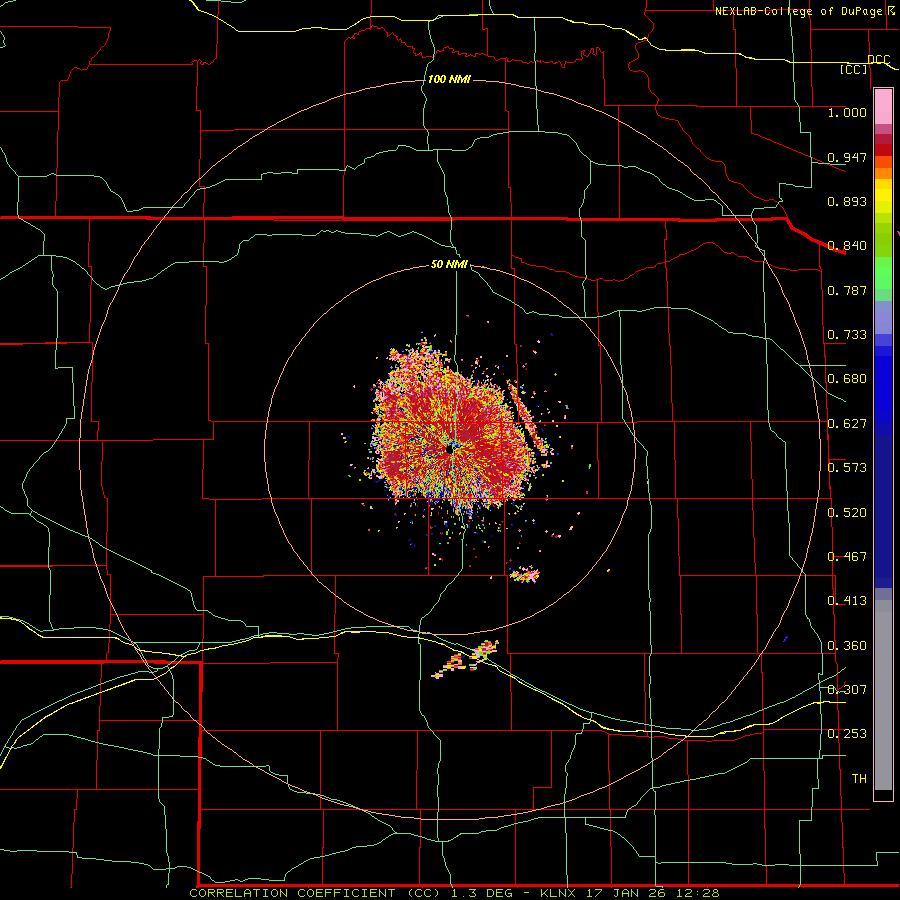Click the 0.253 scale value

point(847,734)
